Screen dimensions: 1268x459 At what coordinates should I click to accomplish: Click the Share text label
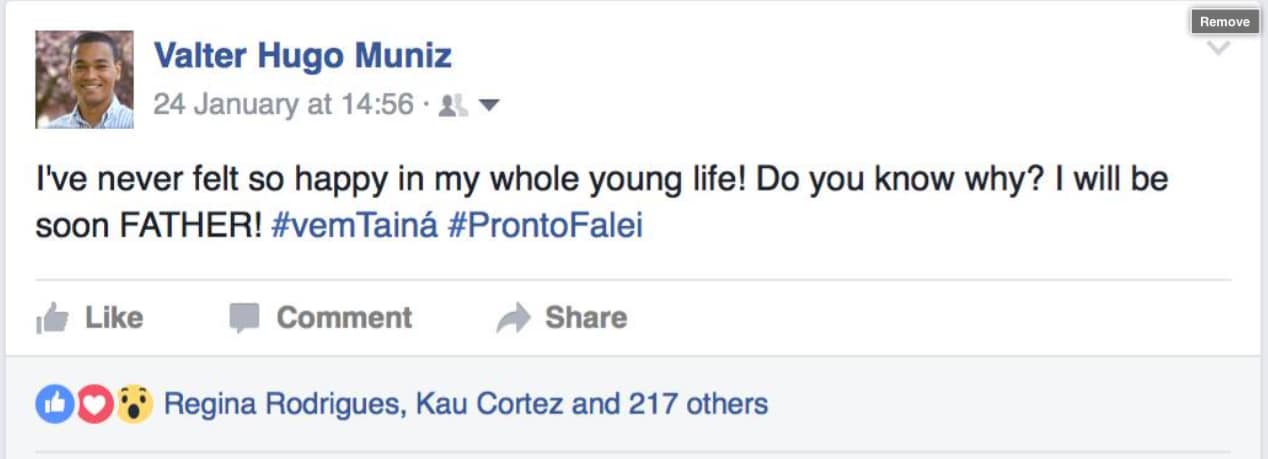[586, 318]
